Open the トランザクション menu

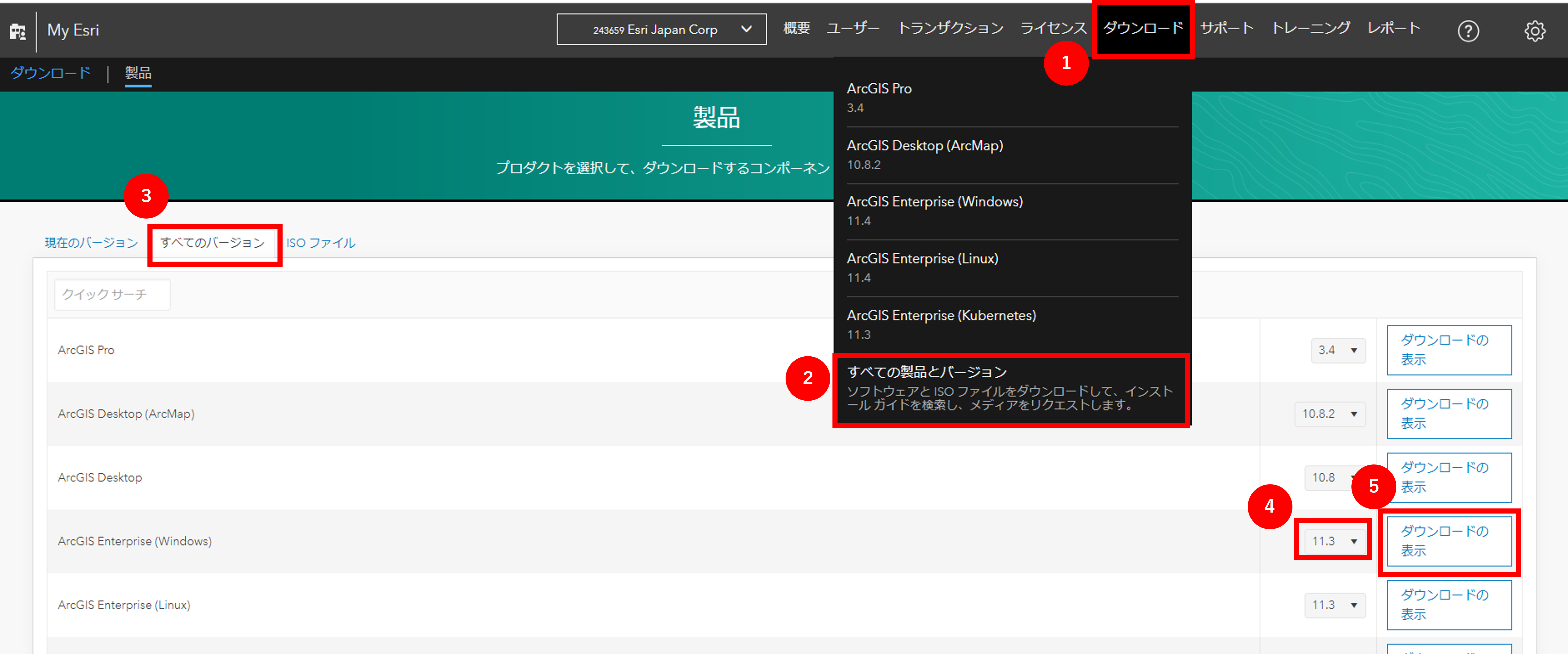tap(950, 29)
